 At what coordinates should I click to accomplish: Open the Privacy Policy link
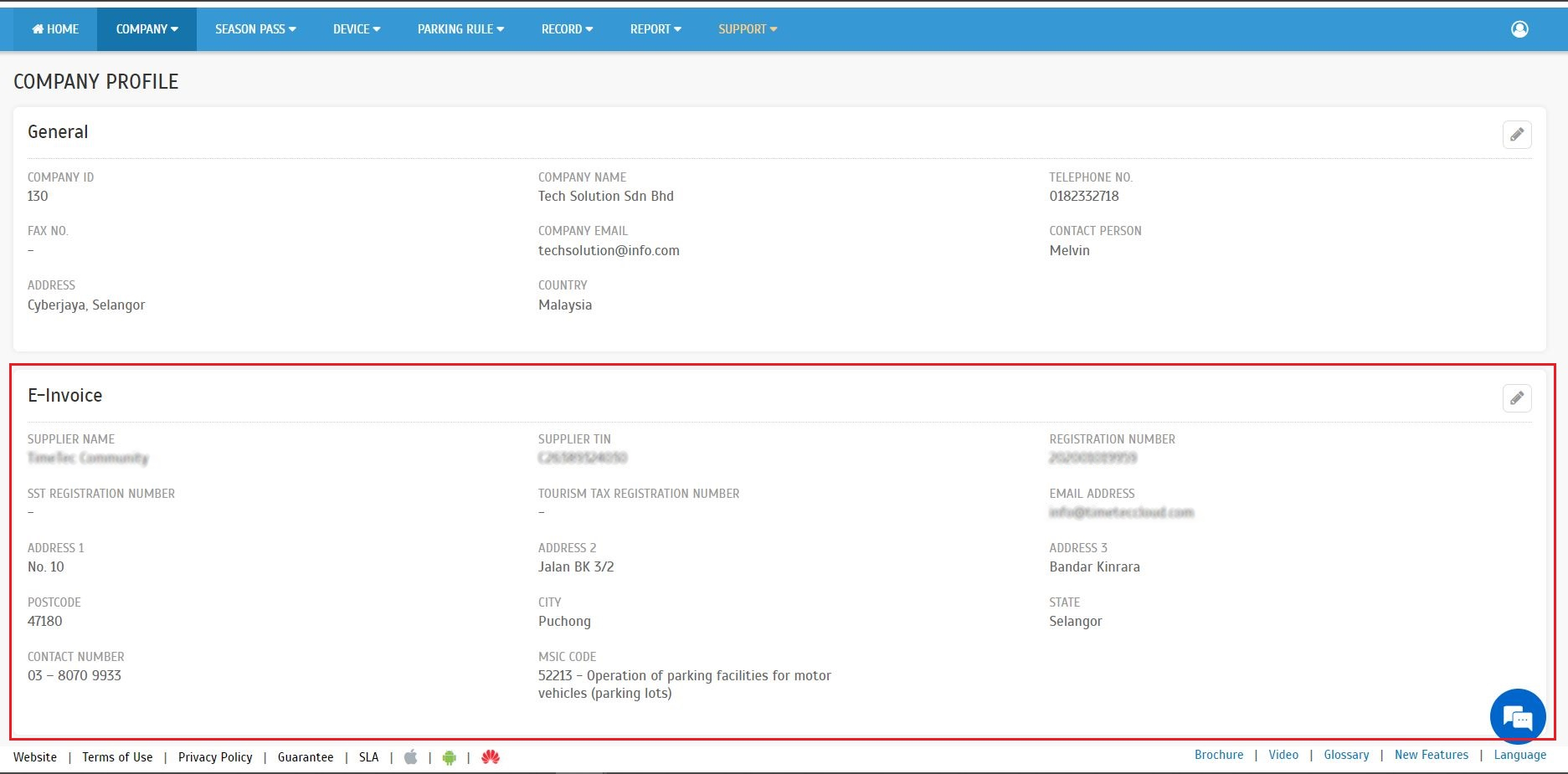(x=215, y=757)
